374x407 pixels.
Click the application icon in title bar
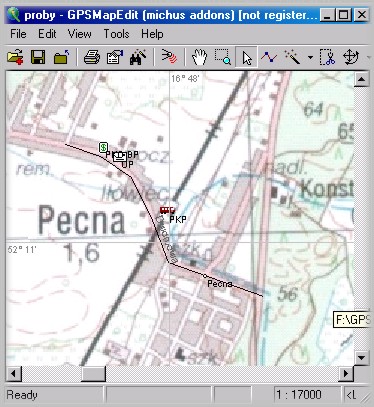[14, 15]
